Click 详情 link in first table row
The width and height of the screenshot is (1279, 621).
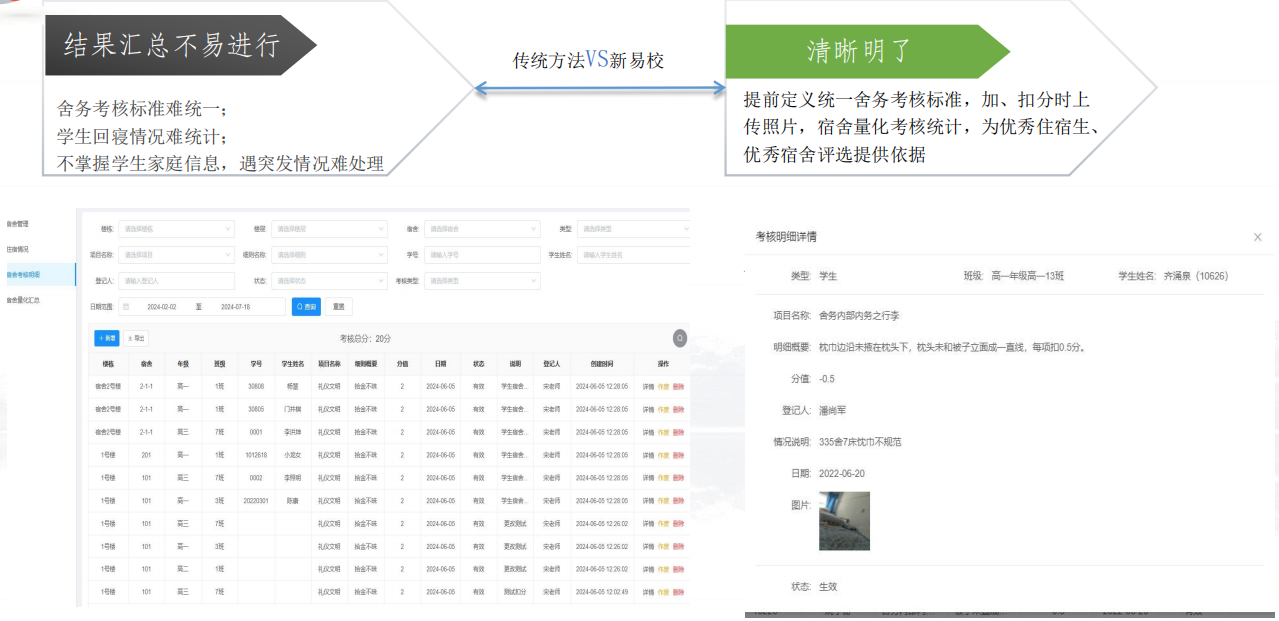(648, 386)
